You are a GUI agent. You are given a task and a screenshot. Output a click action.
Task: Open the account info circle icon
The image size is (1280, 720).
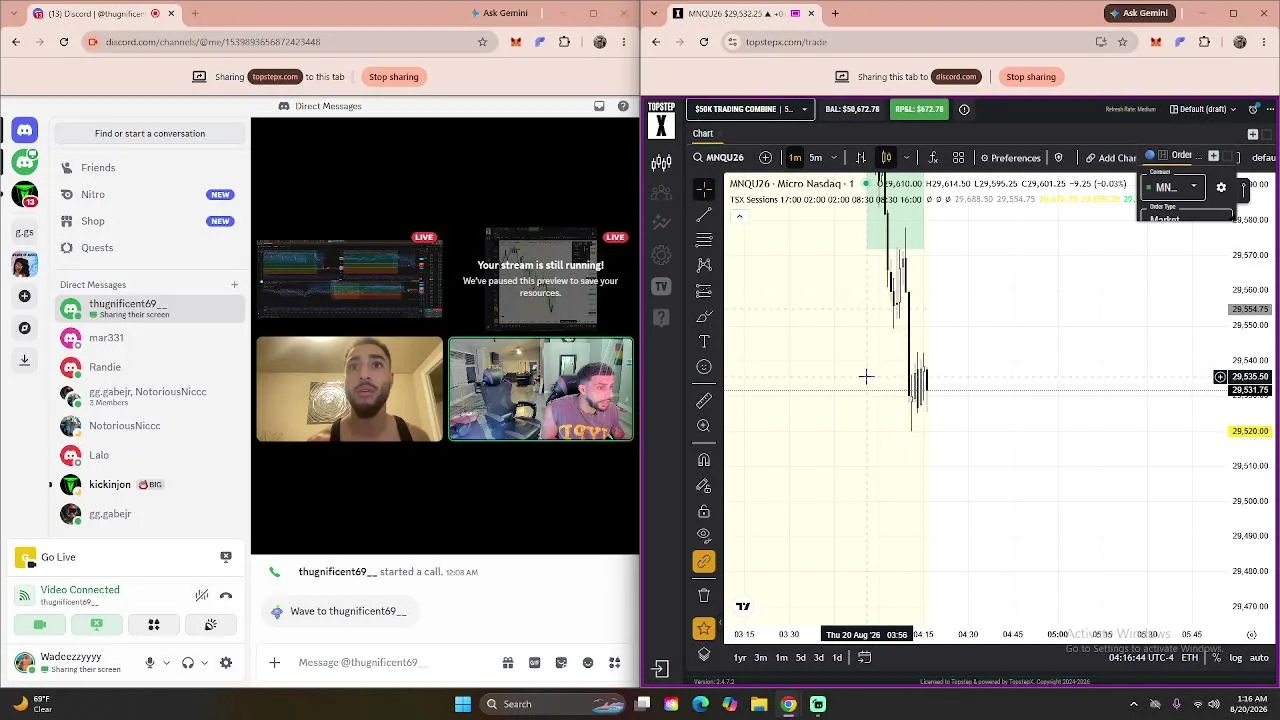pyautogui.click(x=964, y=109)
